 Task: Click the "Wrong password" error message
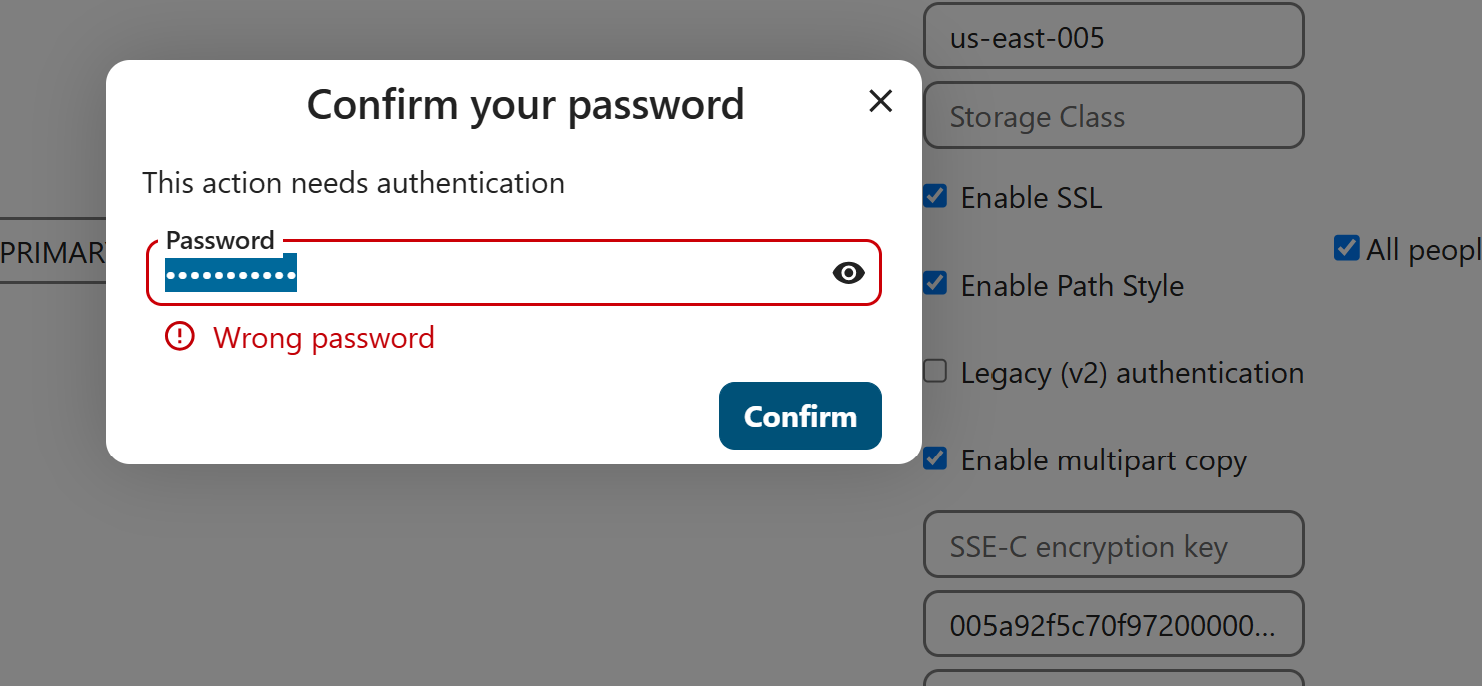pyautogui.click(x=324, y=338)
